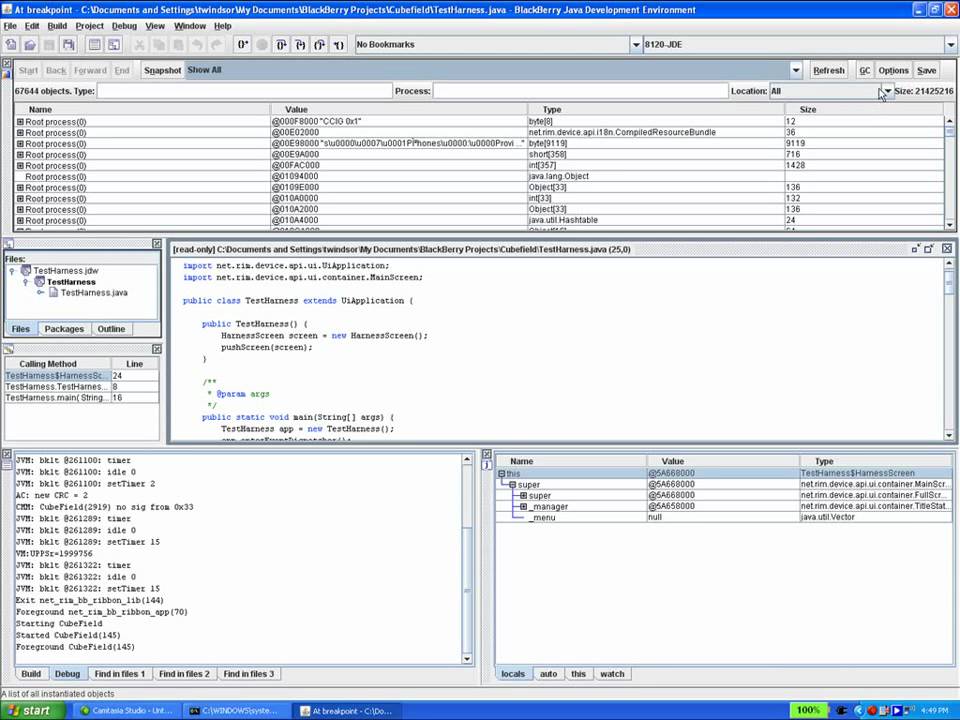
Task: Click the volume indicator in the system tray
Action: [907, 711]
